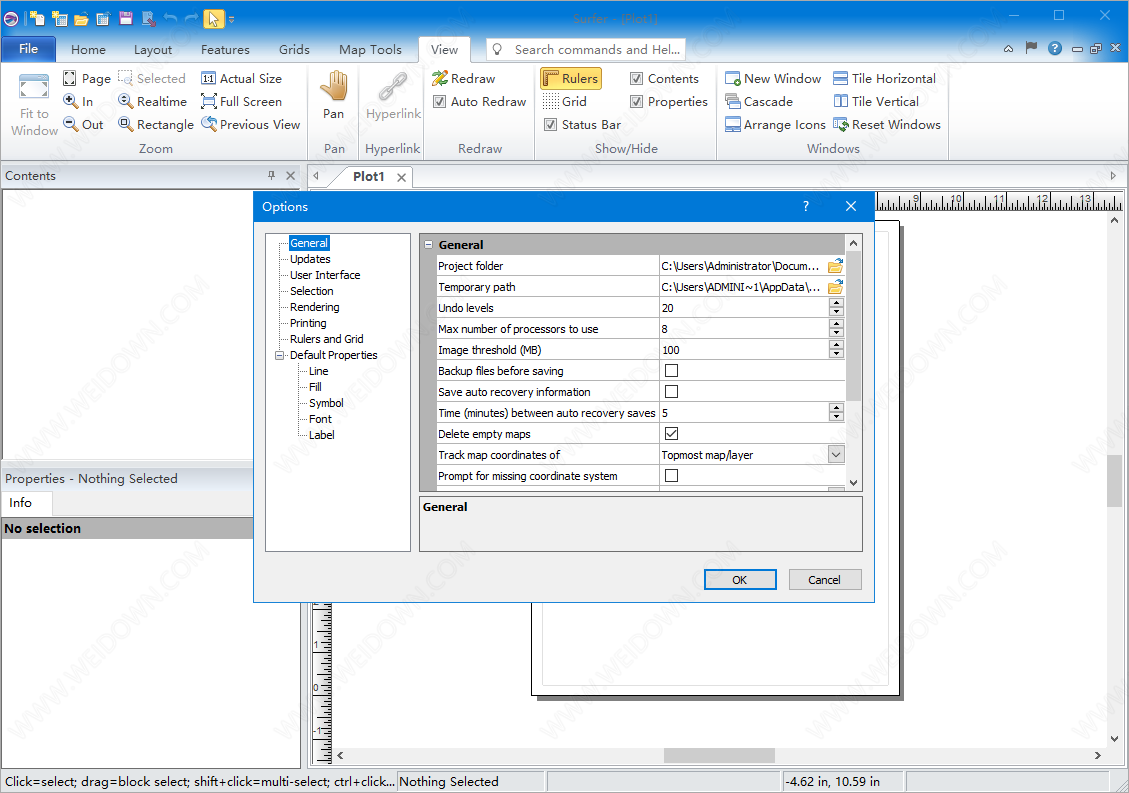
Task: Enable Save auto recovery information
Action: 672,392
